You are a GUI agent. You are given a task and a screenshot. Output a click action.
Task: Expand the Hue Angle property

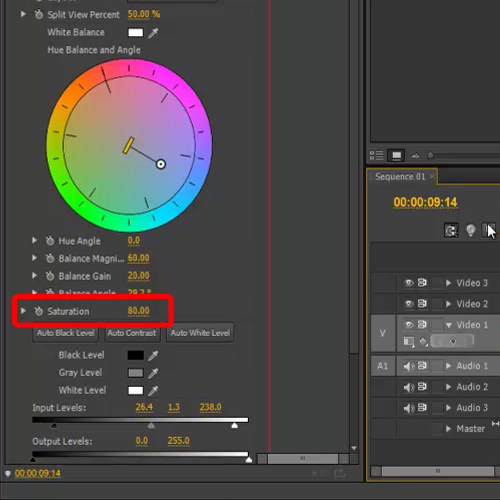pos(34,240)
